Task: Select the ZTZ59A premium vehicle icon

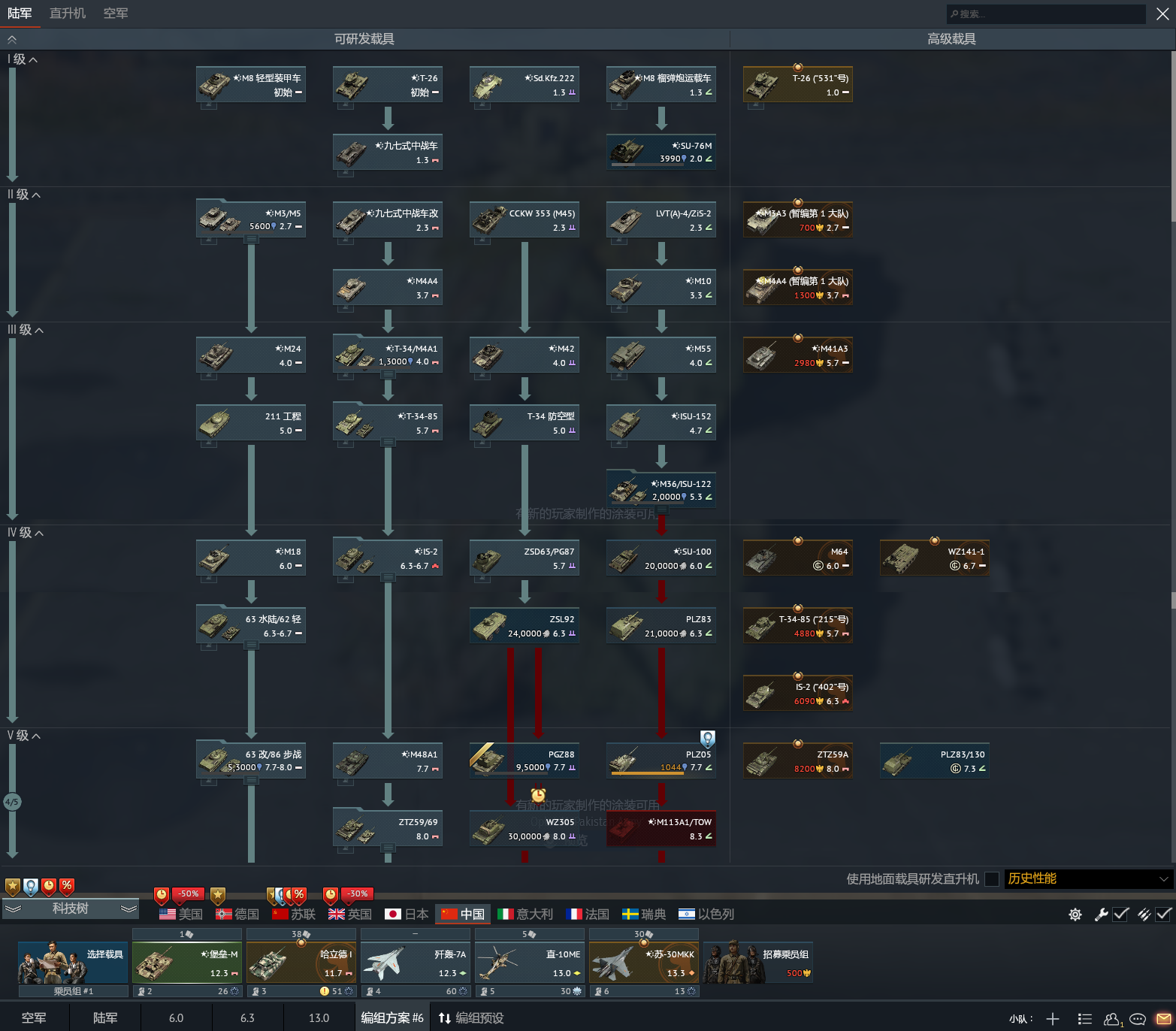Action: 798,761
